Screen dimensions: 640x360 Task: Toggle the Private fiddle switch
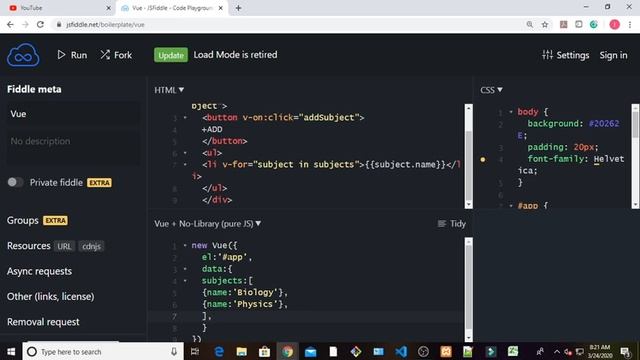coord(16,182)
